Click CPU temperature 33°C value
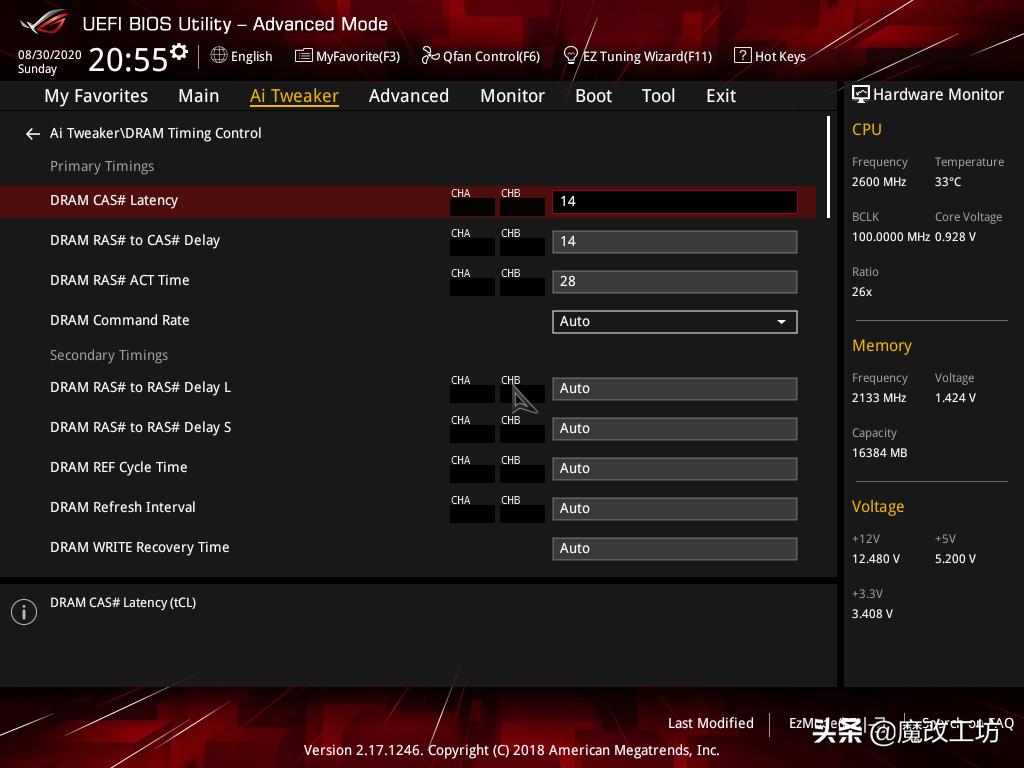Viewport: 1024px width, 768px height. (x=948, y=182)
